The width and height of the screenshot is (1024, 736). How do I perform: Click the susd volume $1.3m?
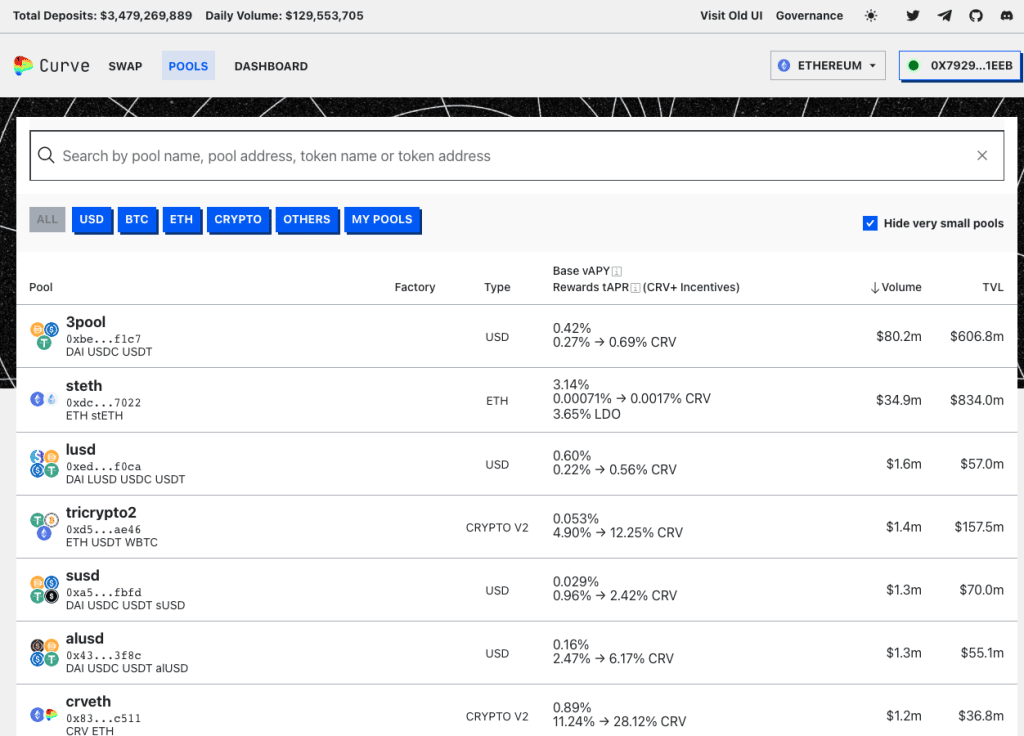tap(904, 590)
